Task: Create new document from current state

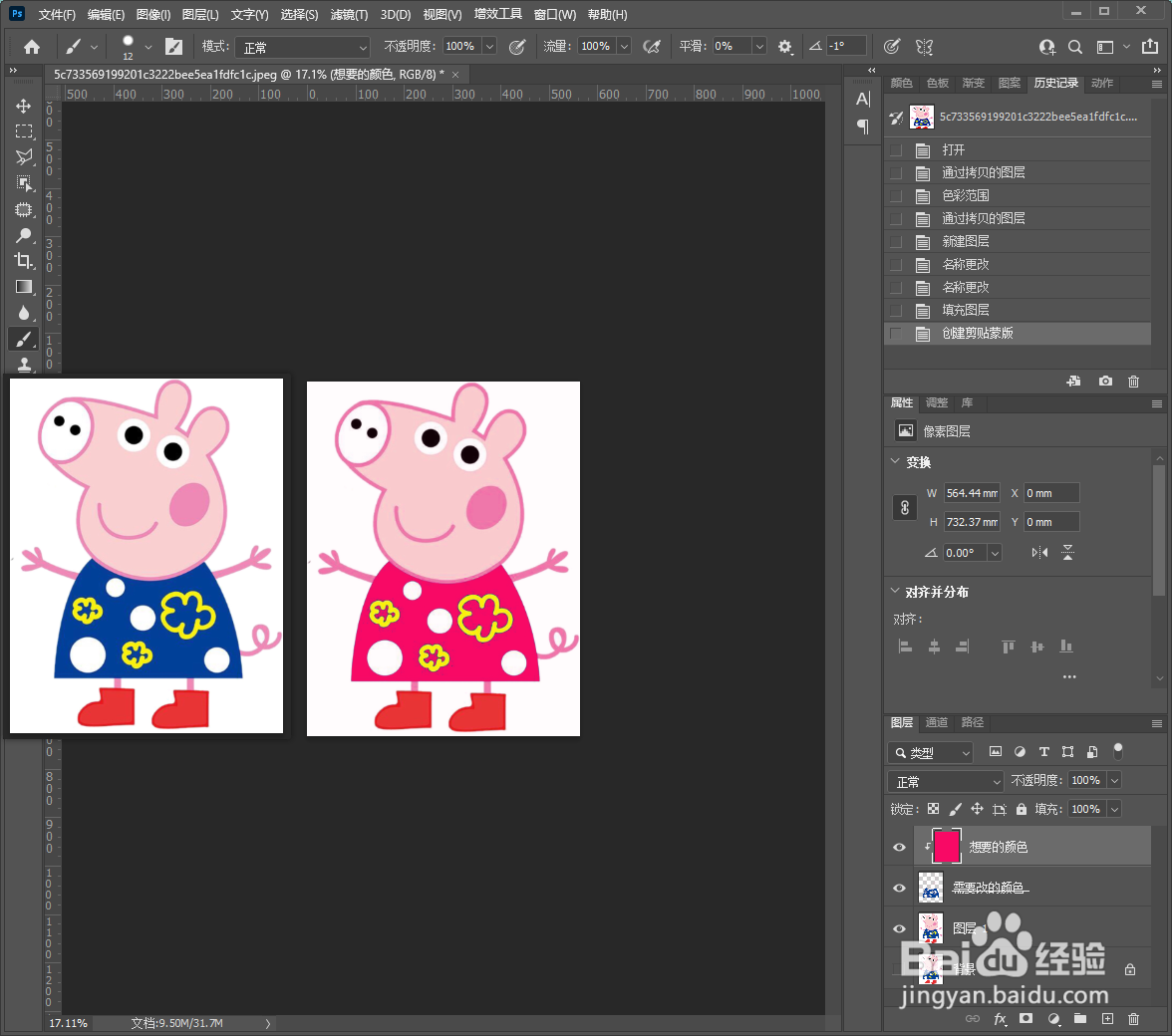Action: [1073, 381]
